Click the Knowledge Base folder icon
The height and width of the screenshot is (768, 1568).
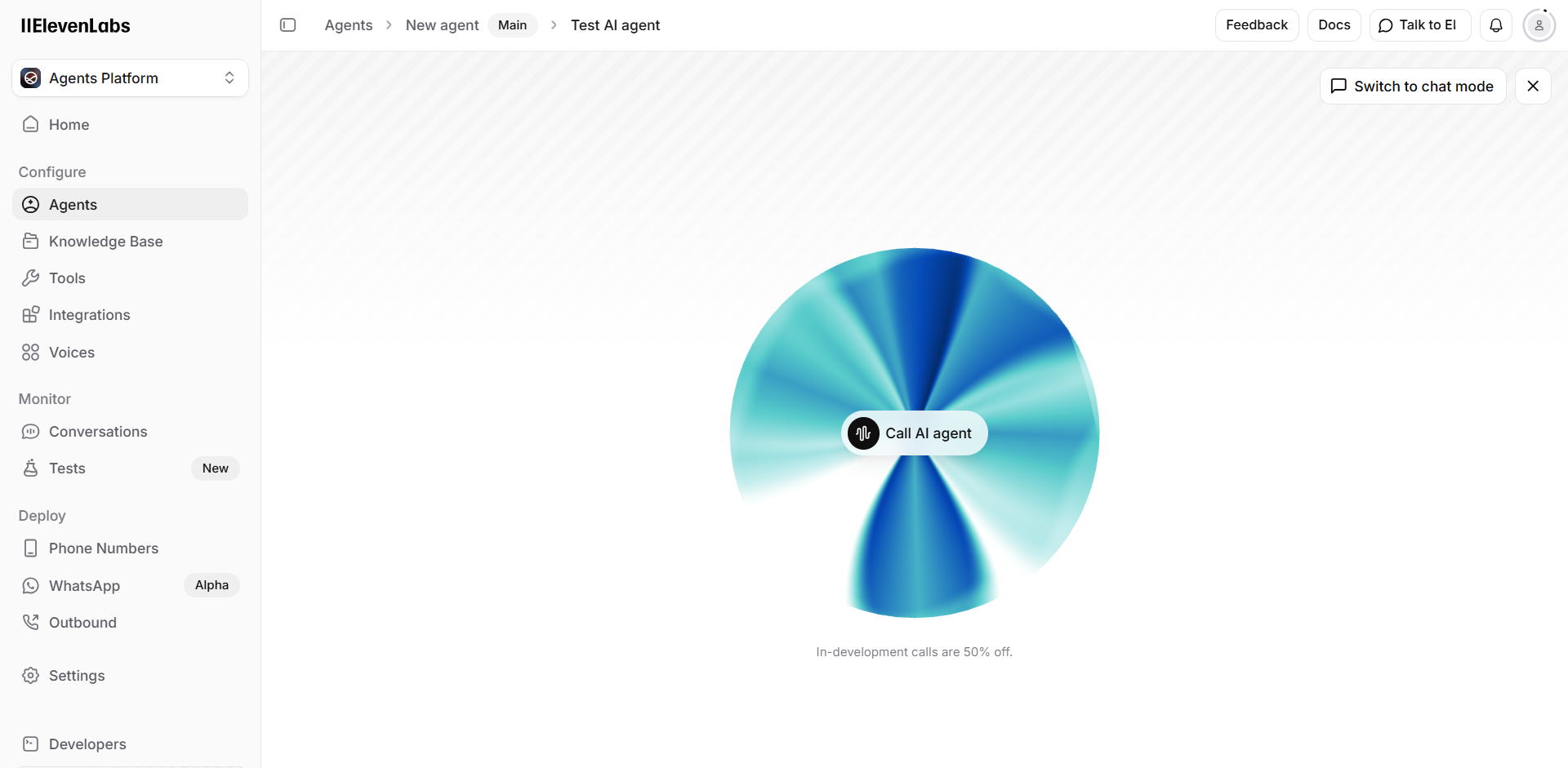(31, 241)
